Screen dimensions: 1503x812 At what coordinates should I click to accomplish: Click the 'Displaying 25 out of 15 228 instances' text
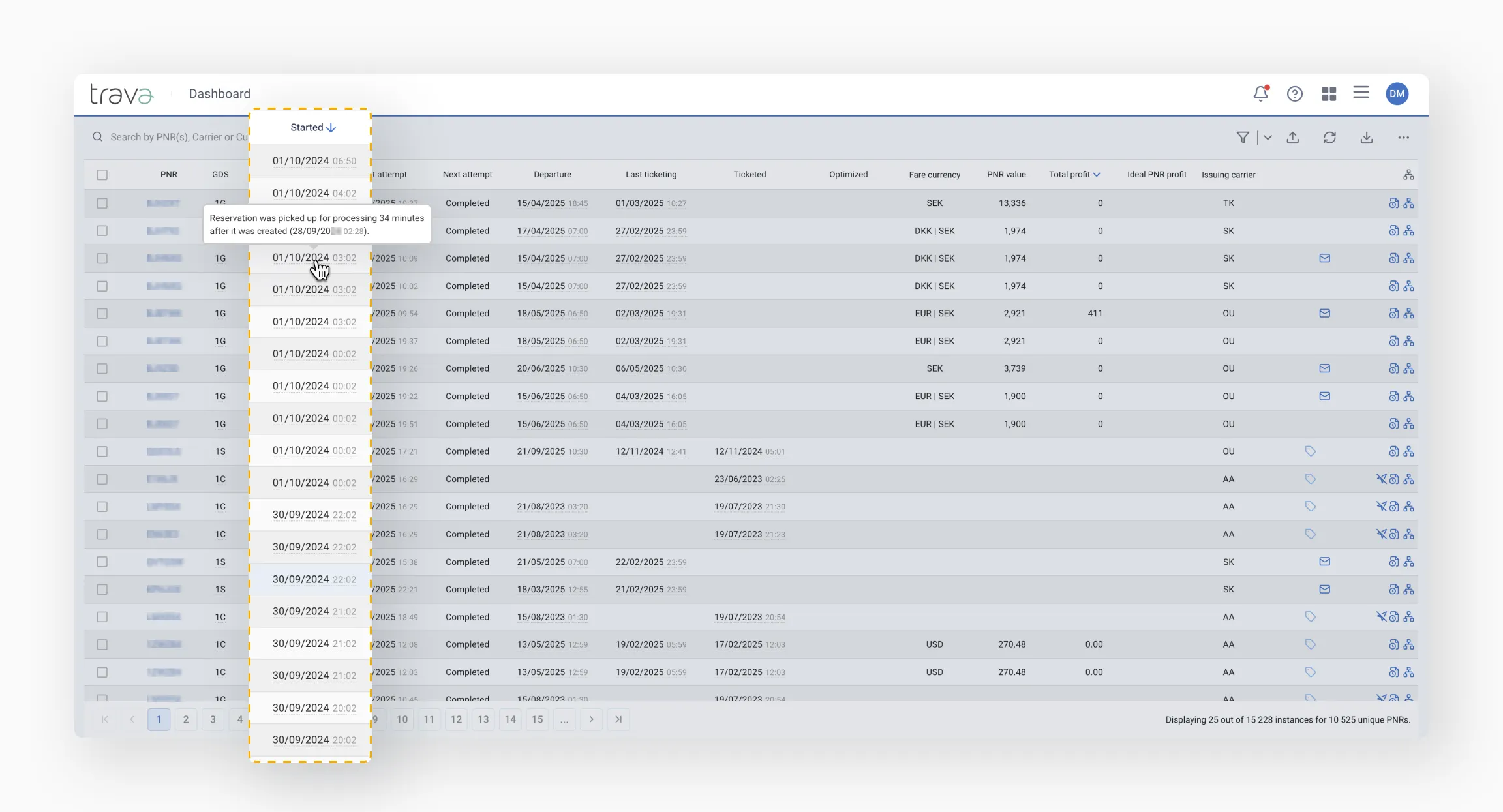click(x=1288, y=720)
